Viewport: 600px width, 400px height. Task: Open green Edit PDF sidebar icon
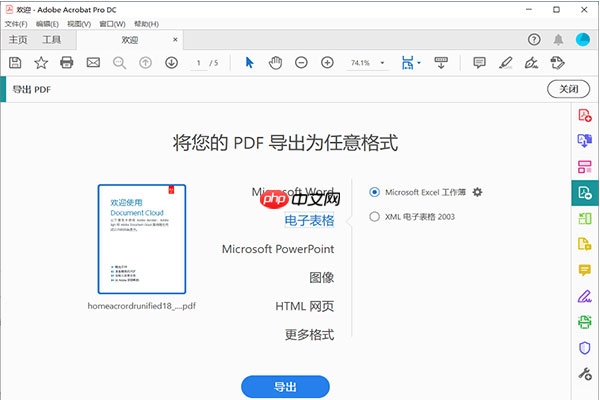pyautogui.click(x=585, y=219)
